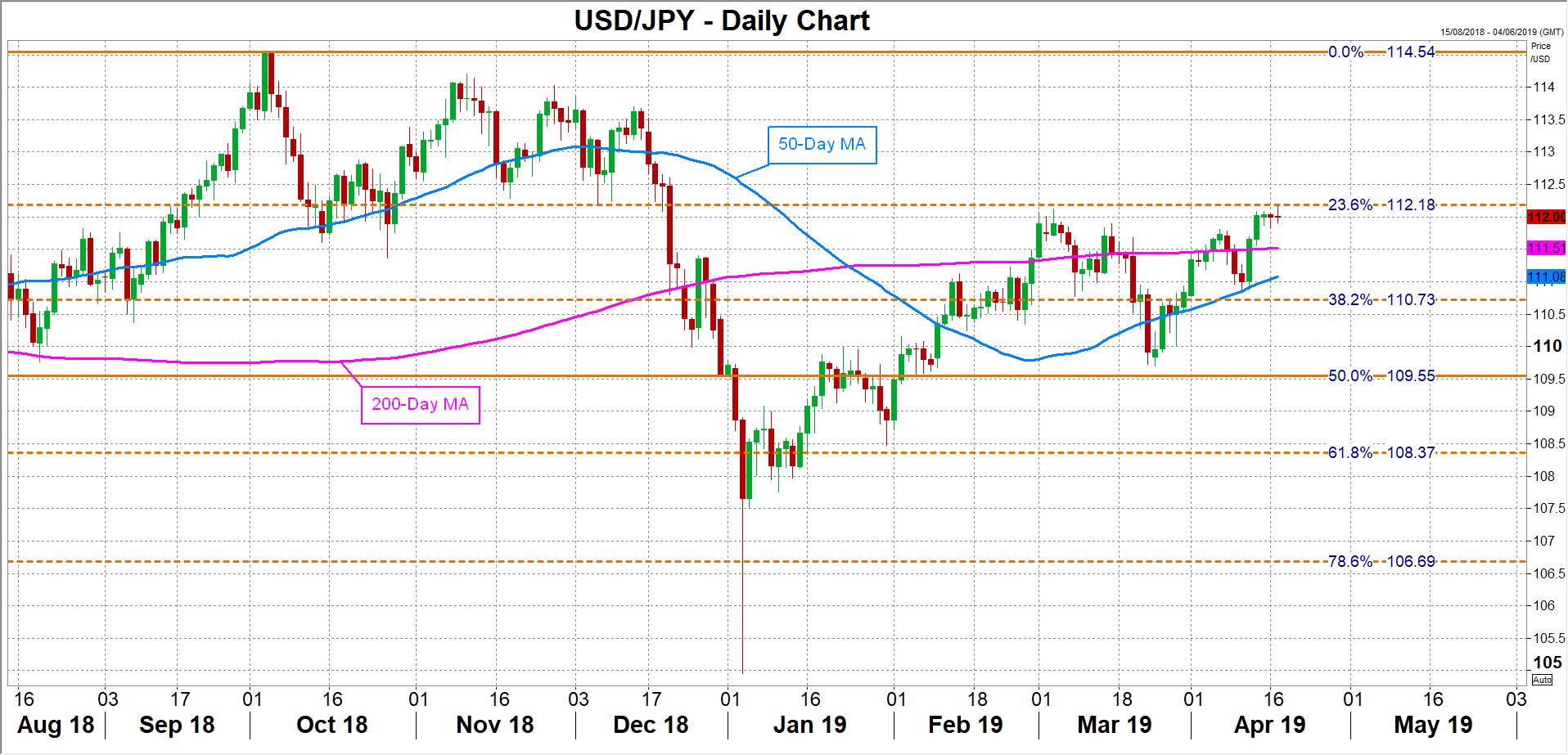Click the blue 111.08 price tag

click(1547, 276)
